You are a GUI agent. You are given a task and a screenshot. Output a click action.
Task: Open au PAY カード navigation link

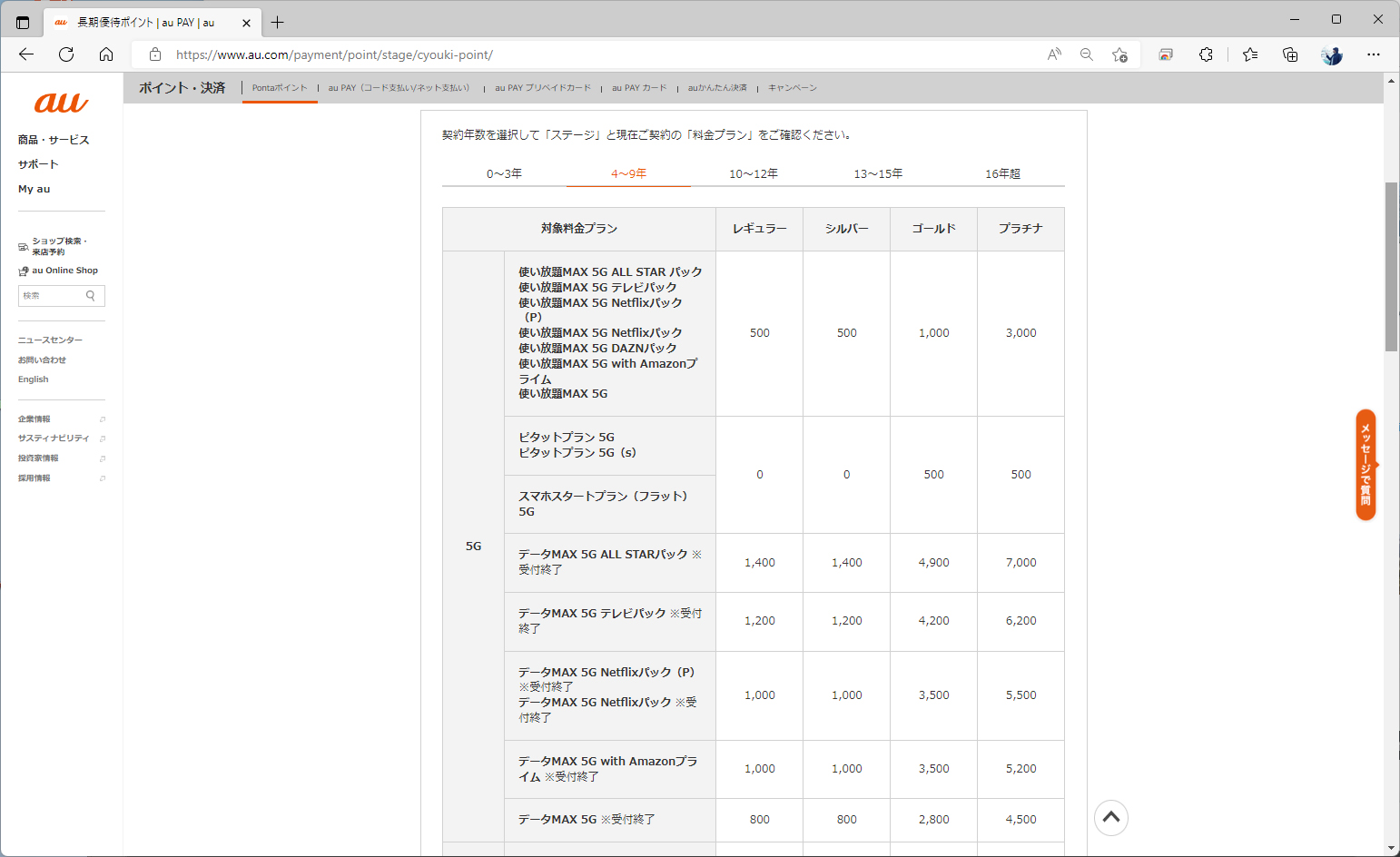(x=639, y=88)
